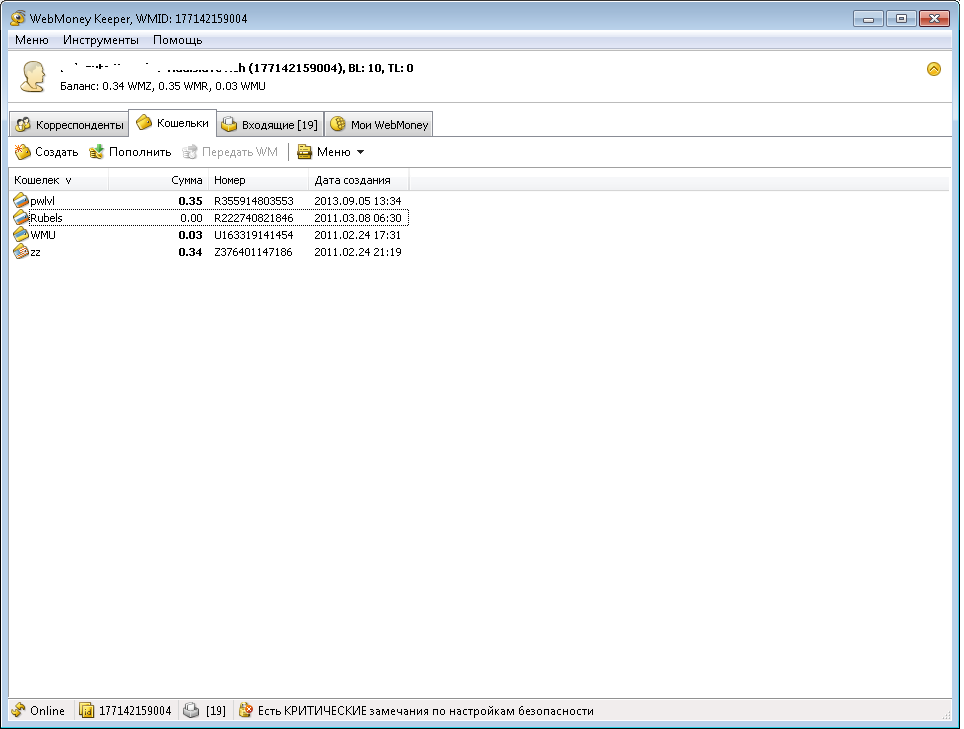Maximize the WebMoney Keeper window
Image resolution: width=964 pixels, height=729 pixels.
[901, 19]
